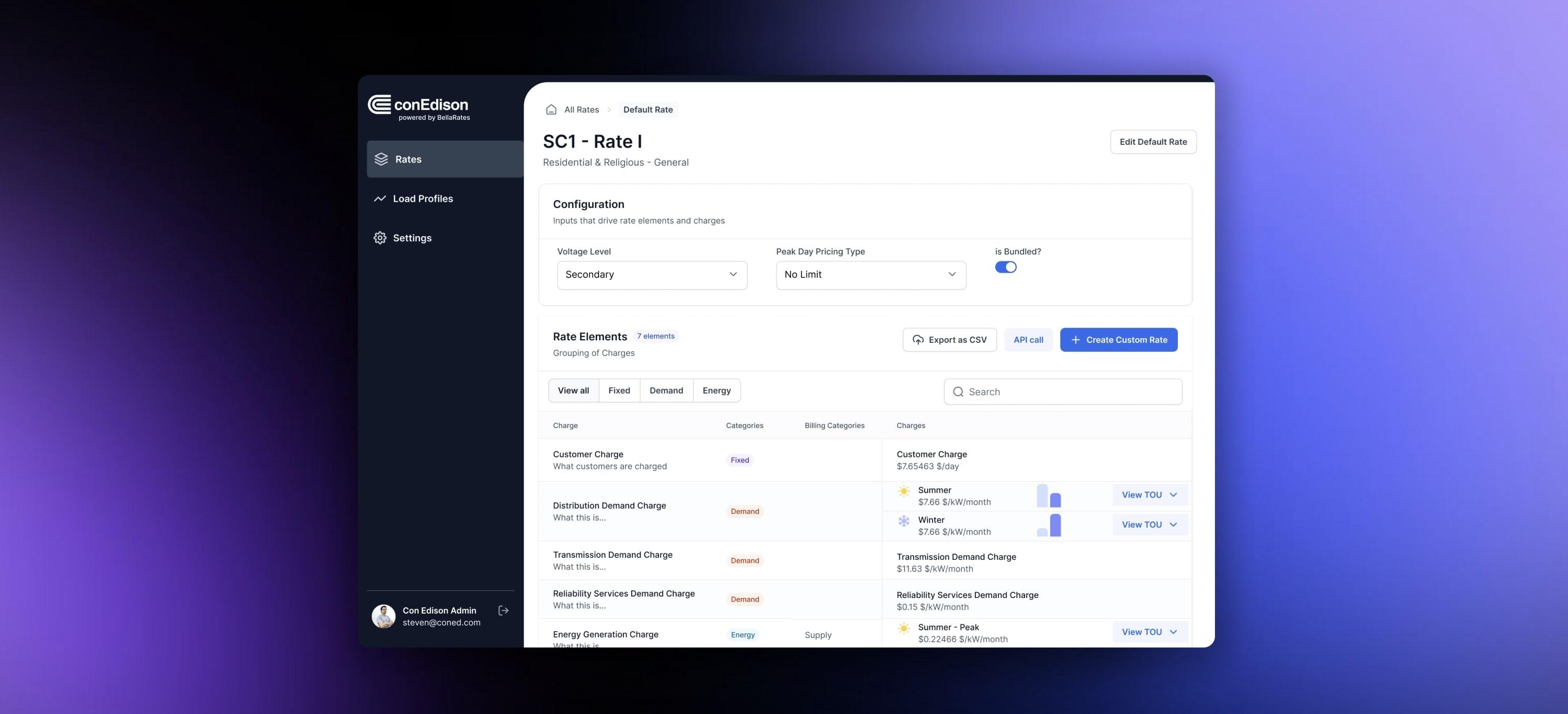1568x714 pixels.
Task: Select the Energy filter tab
Action: [x=717, y=390]
